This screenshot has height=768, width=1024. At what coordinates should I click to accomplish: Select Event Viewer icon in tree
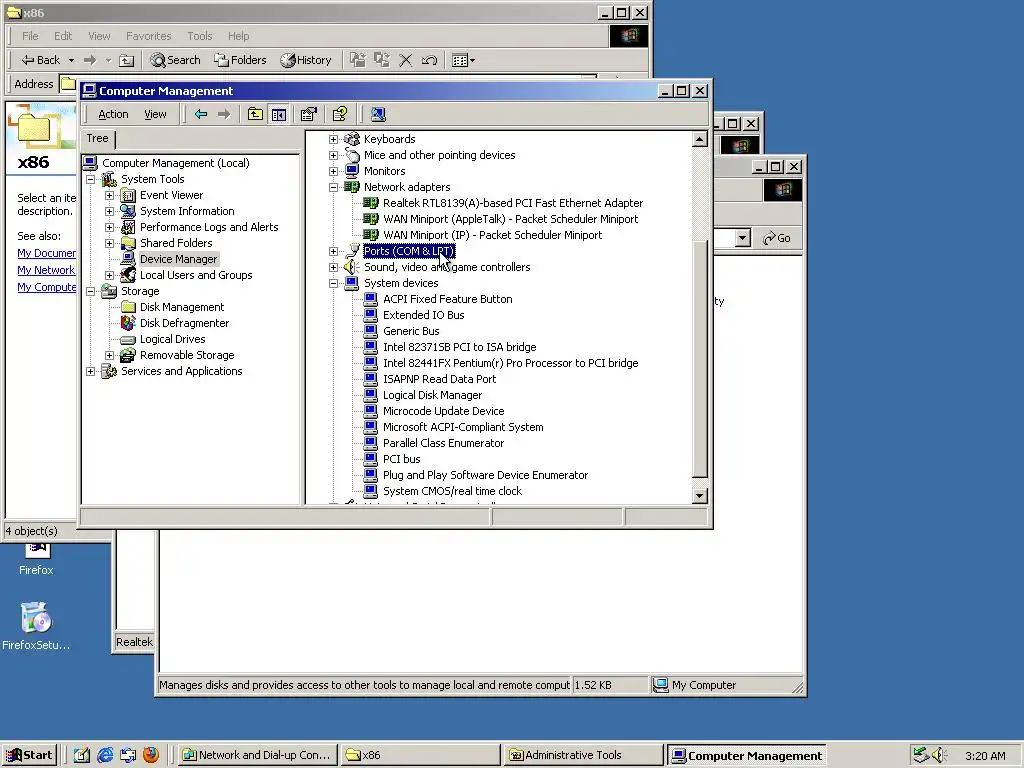pyautogui.click(x=129, y=195)
